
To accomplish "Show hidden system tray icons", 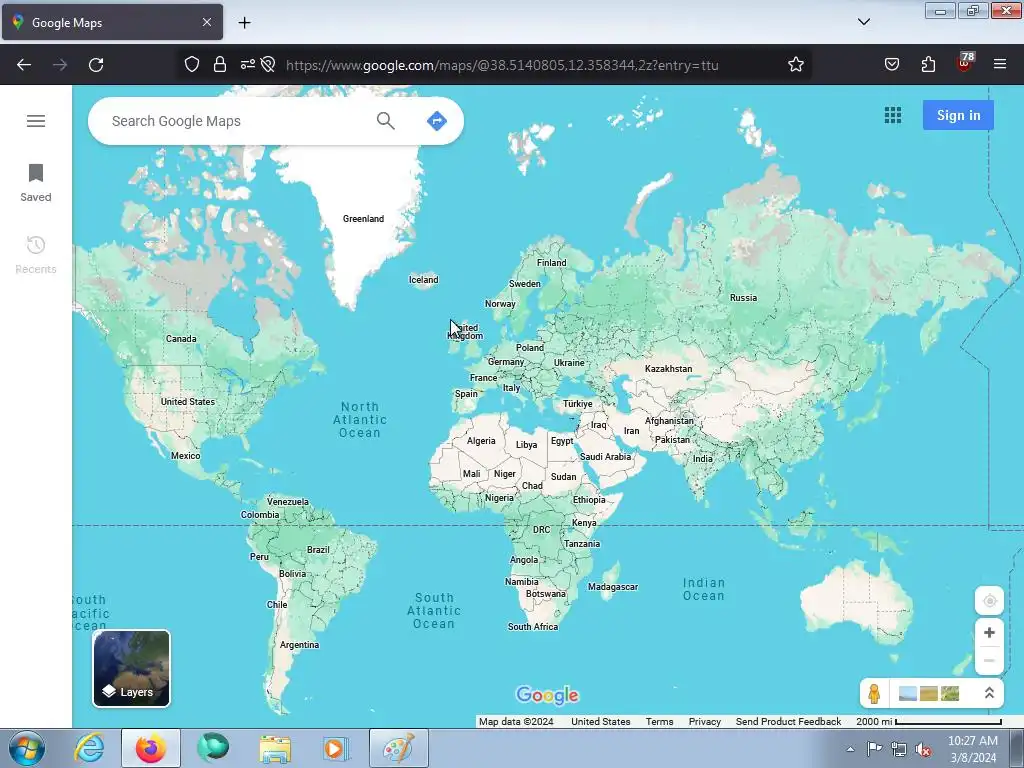I will 850,749.
